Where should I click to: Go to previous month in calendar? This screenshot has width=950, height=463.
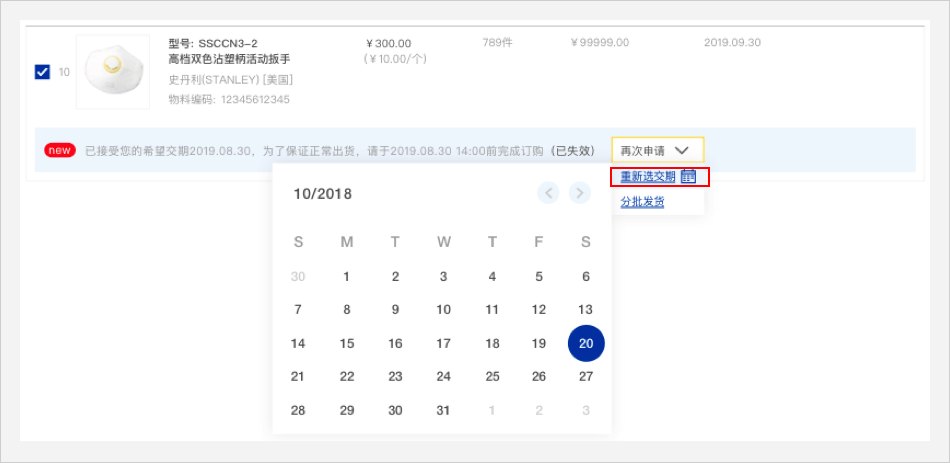click(x=548, y=193)
